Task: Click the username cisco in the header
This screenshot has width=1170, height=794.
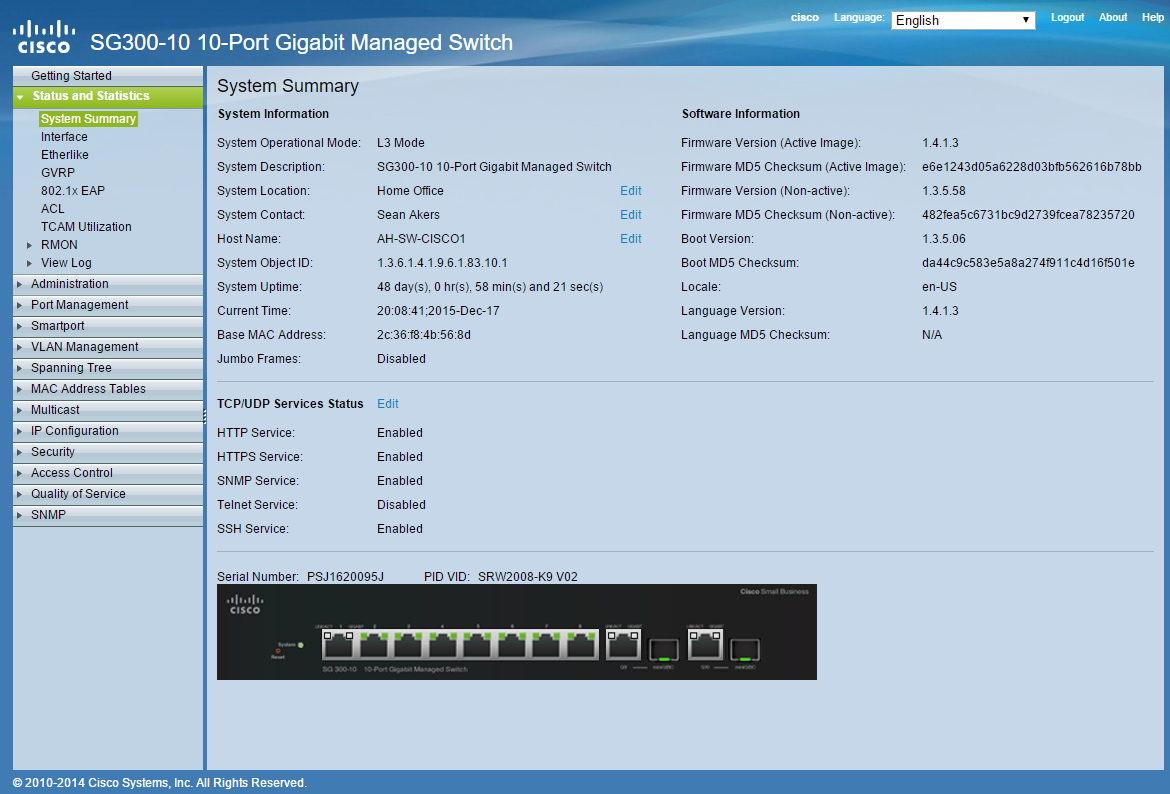Action: [x=805, y=17]
